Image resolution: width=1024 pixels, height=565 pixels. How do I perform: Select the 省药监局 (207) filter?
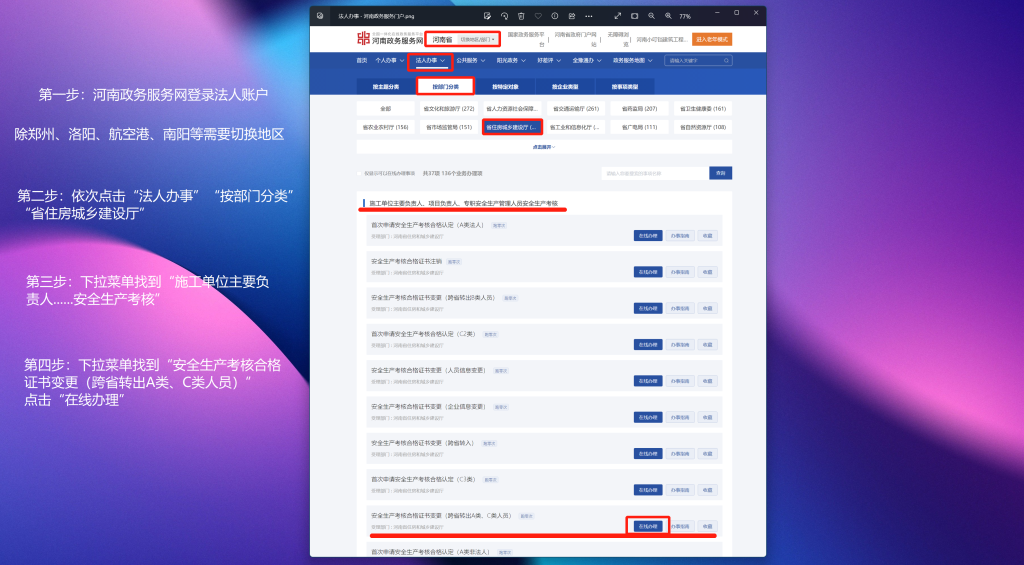(639, 108)
